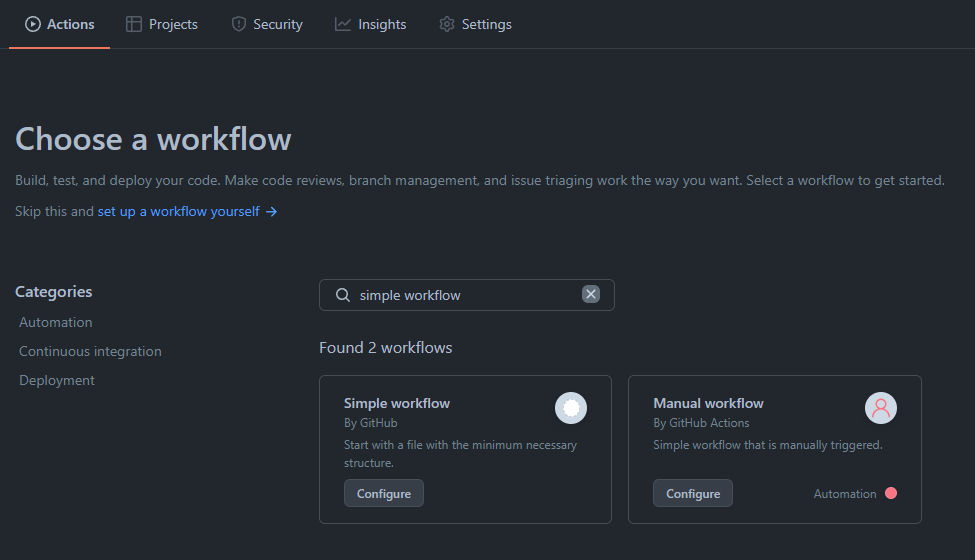The width and height of the screenshot is (975, 560).
Task: Switch to the Projects tab
Action: point(162,24)
